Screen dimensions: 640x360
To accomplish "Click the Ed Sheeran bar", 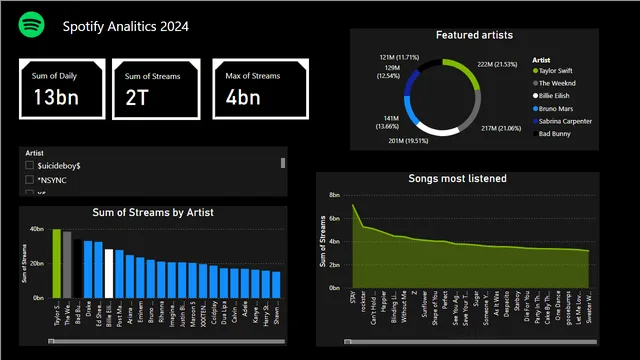I will tap(98, 270).
